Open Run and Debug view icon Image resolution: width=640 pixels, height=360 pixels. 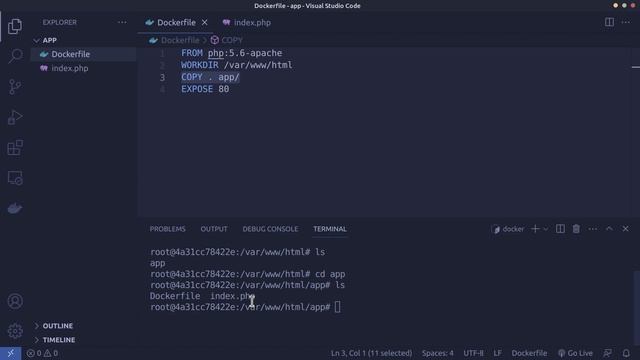pos(15,117)
